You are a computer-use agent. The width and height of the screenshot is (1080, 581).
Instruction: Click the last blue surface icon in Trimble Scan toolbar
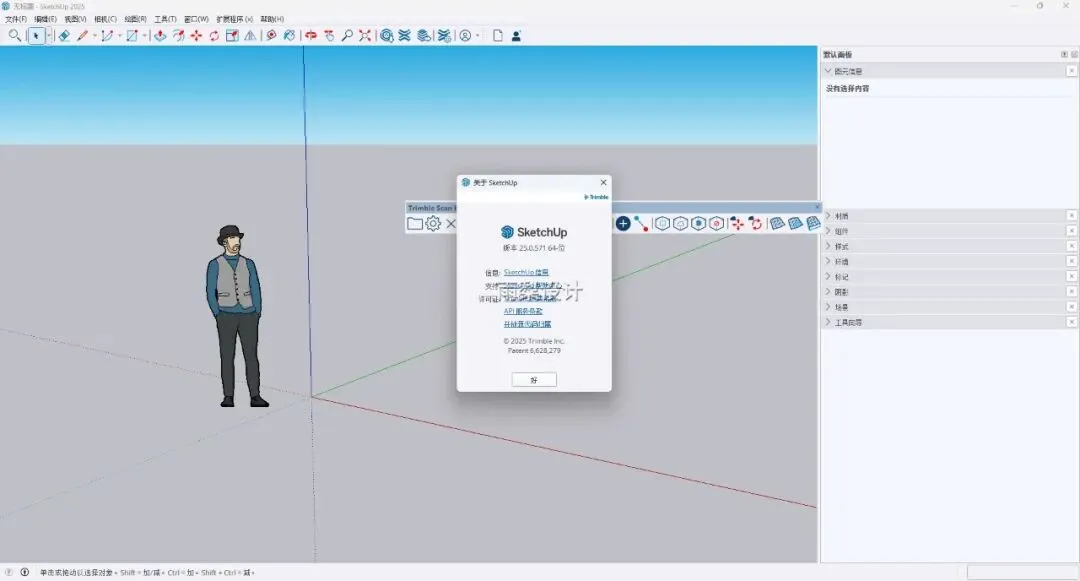(x=813, y=223)
